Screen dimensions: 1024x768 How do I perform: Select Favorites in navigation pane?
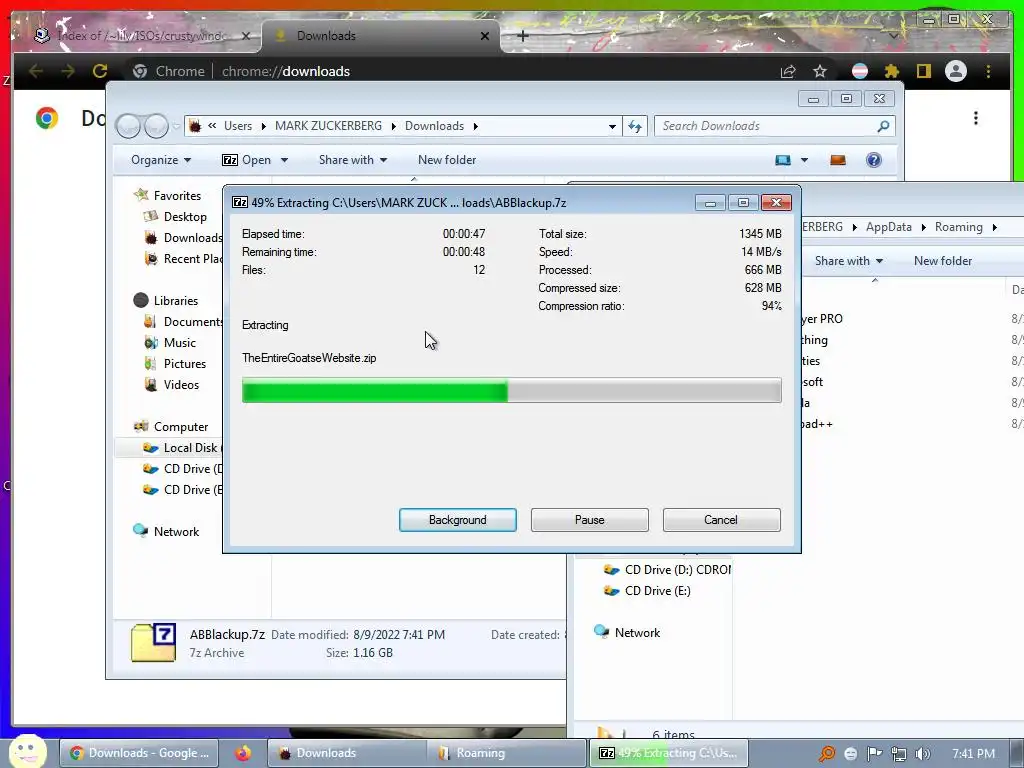click(177, 195)
